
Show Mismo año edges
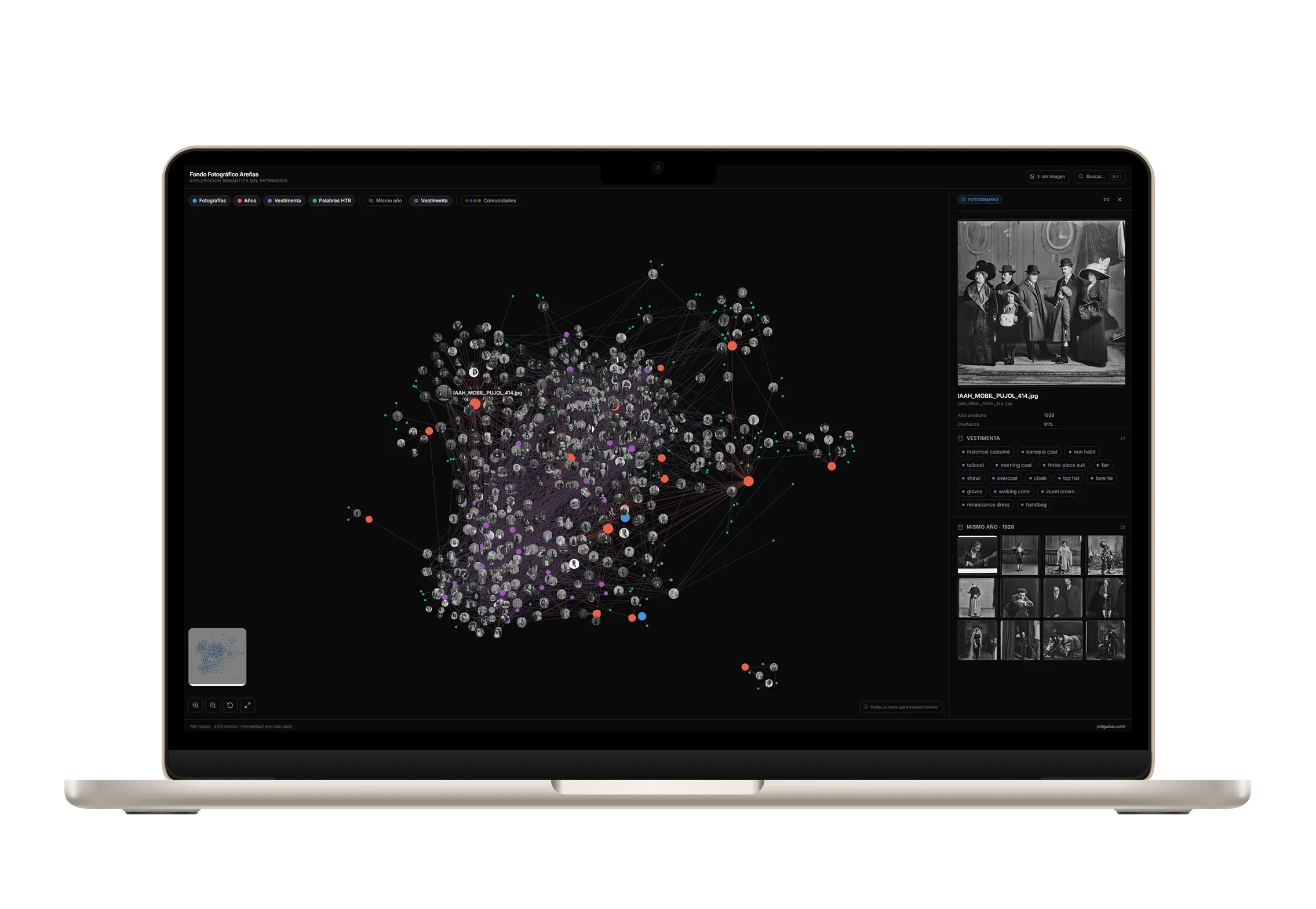point(385,201)
